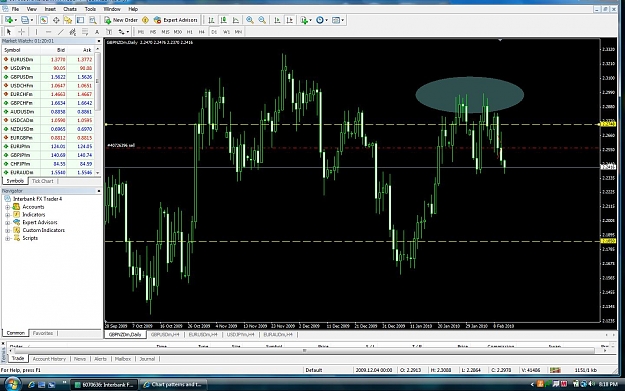Open the Periods clock icon
The width and height of the screenshot is (625, 391).
[320, 20]
